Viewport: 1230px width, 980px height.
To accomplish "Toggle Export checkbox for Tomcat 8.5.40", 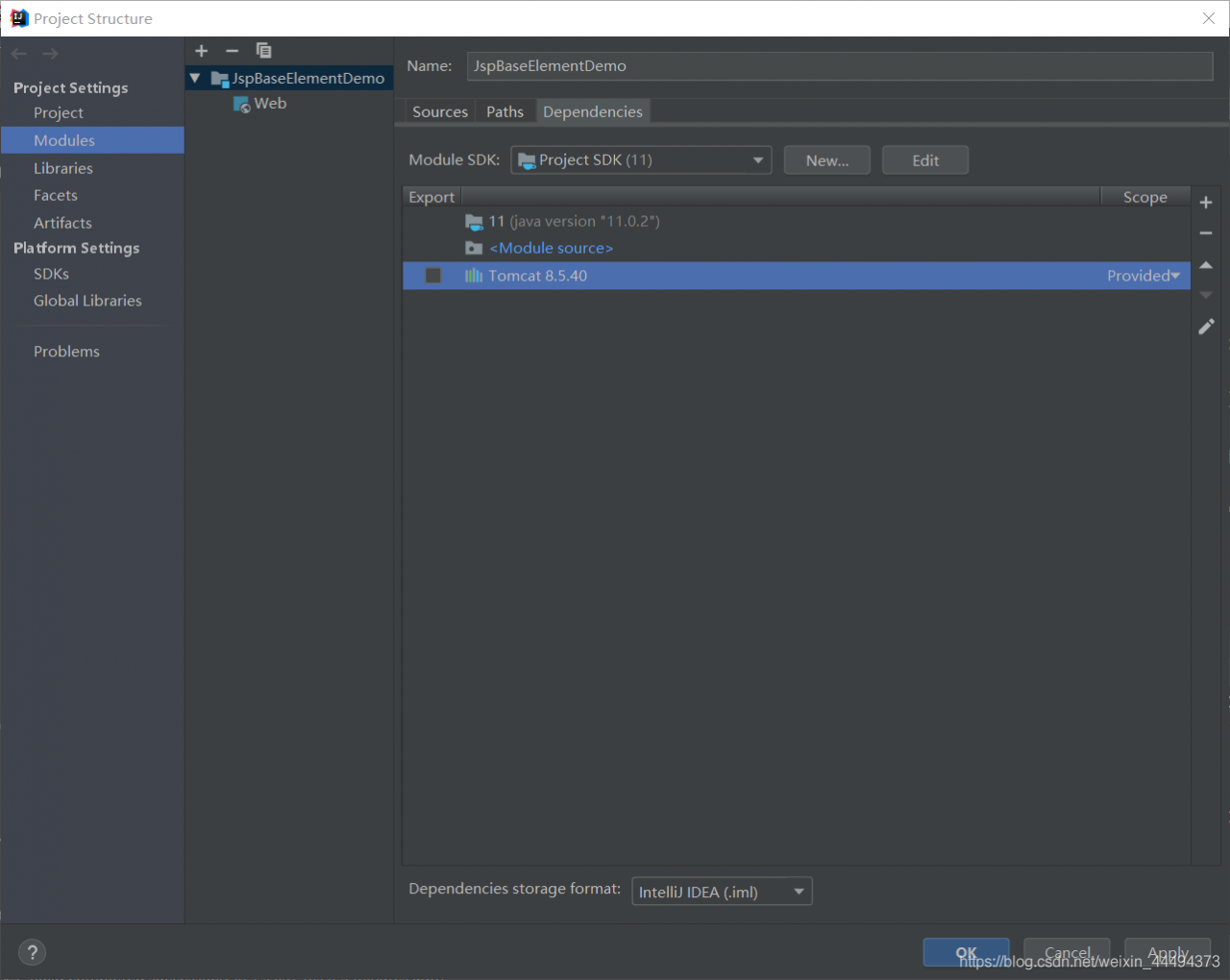I will pos(433,276).
